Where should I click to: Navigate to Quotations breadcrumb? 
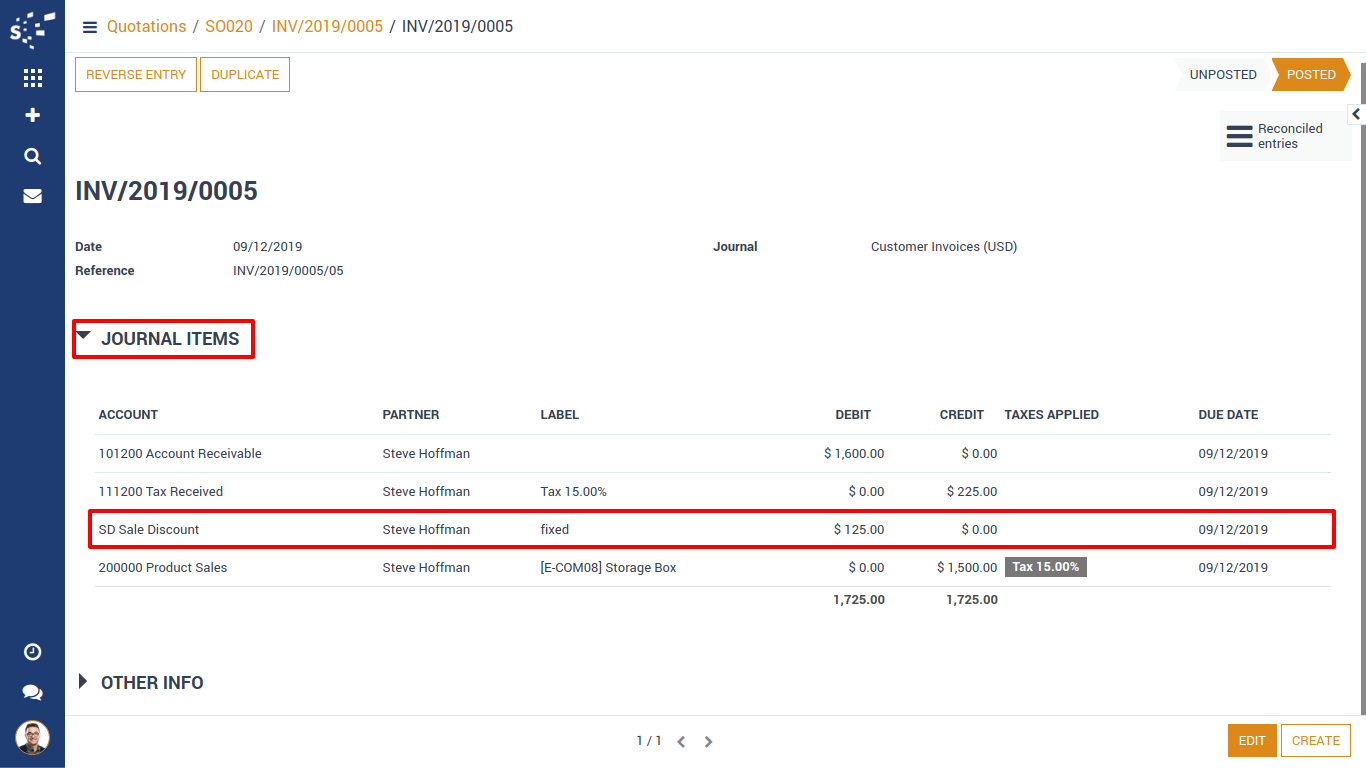tap(147, 27)
